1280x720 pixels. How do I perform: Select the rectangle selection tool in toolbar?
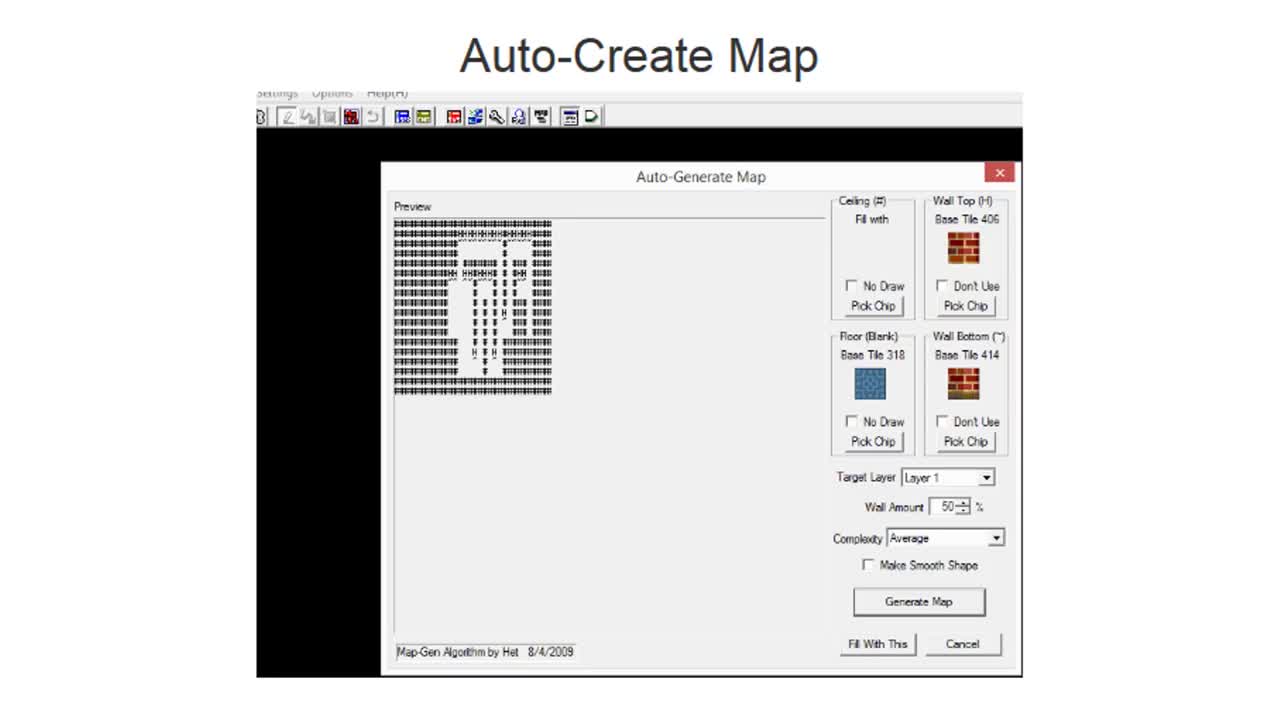click(x=329, y=117)
